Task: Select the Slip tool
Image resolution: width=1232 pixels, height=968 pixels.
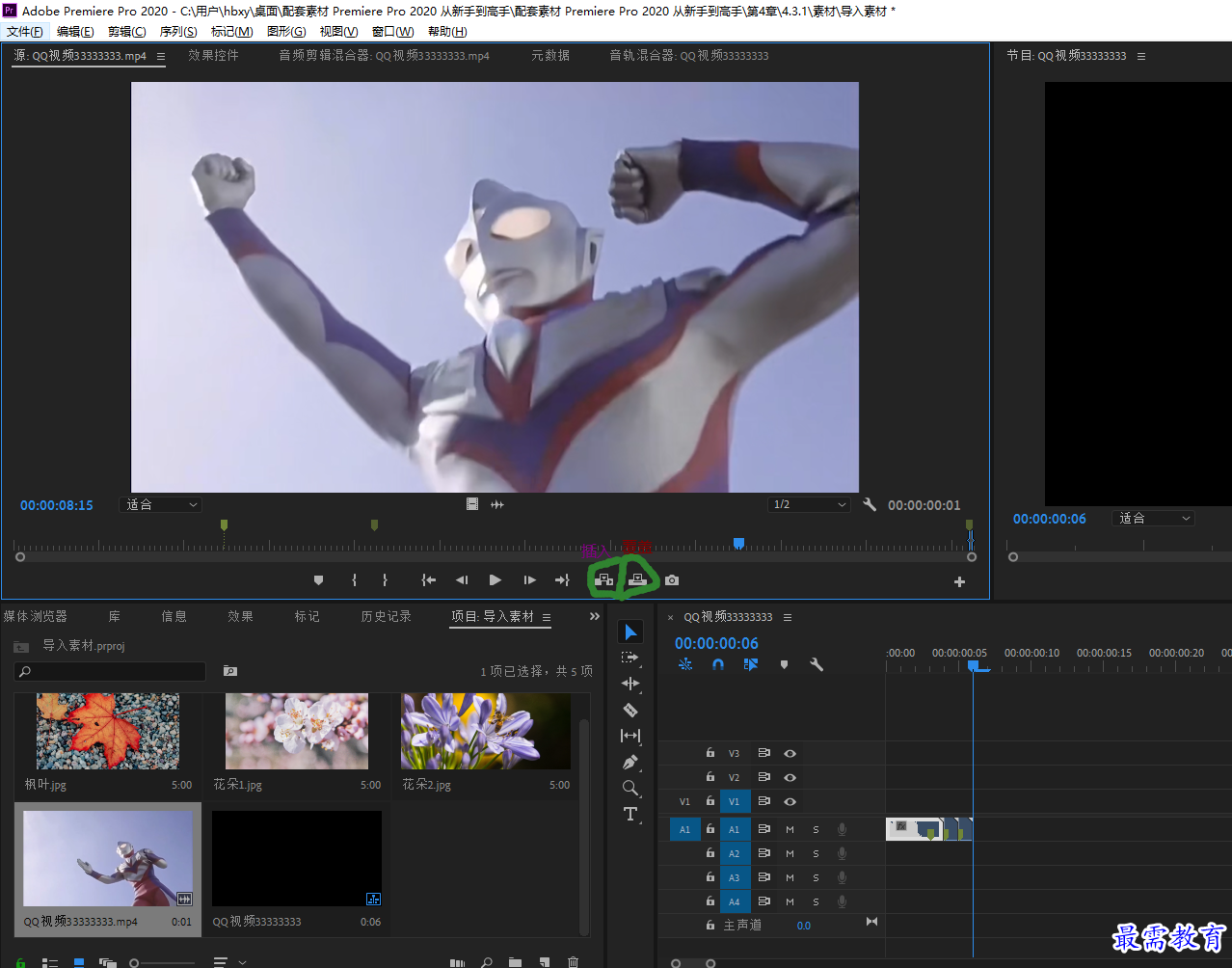Action: click(630, 736)
